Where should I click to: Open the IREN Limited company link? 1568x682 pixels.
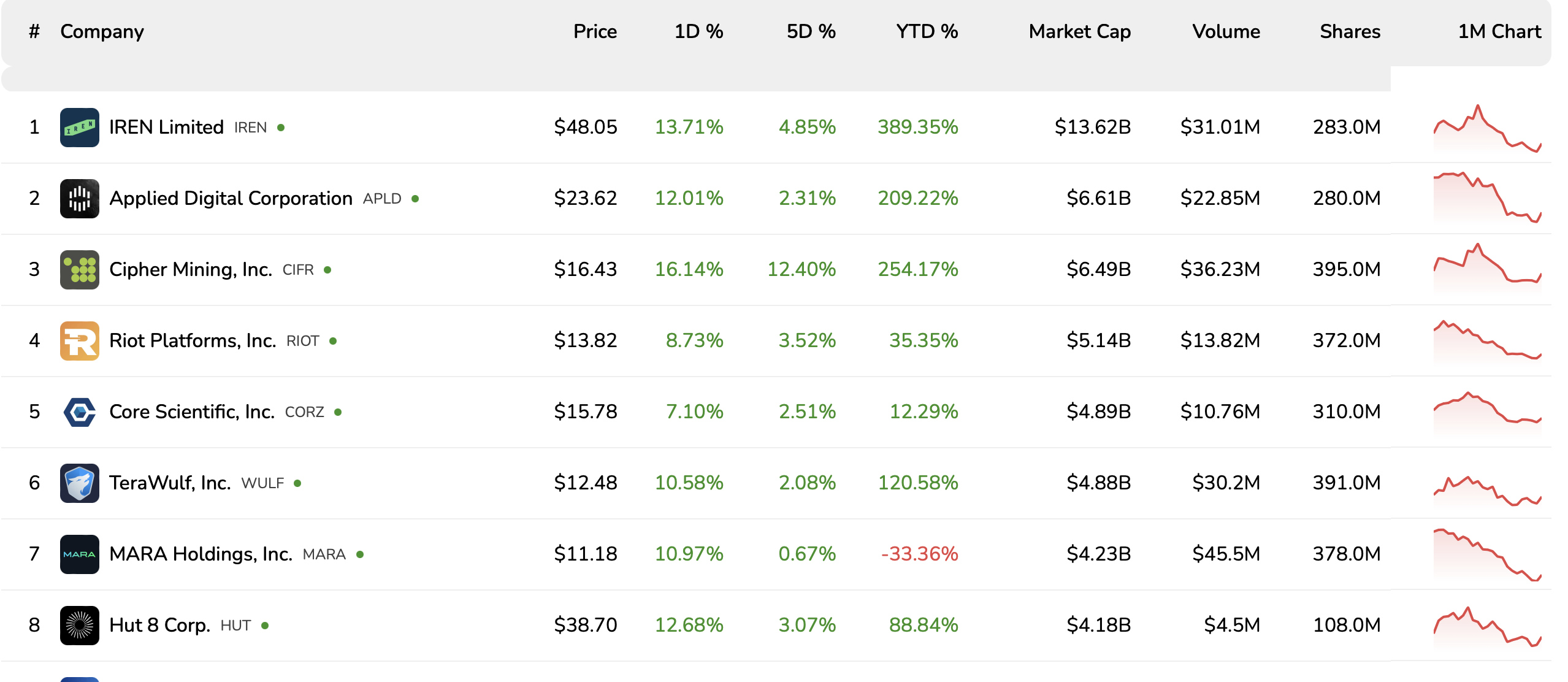click(166, 128)
